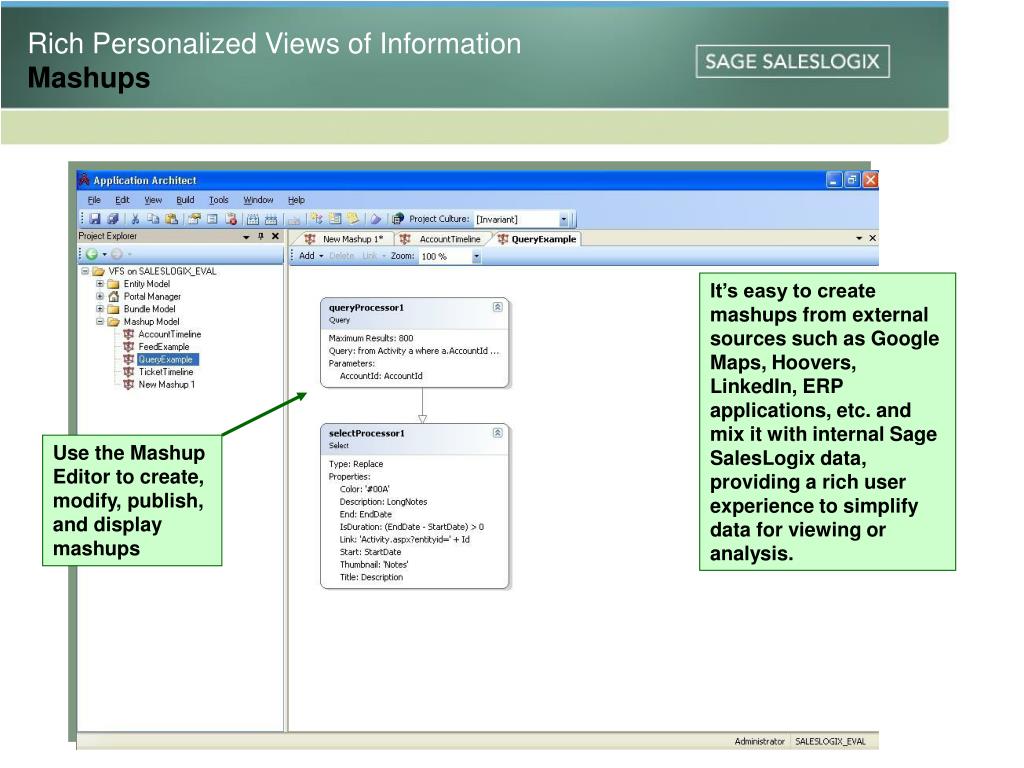The image size is (1024, 768).
Task: Click the Application Architect title bar logo
Action: [x=84, y=179]
